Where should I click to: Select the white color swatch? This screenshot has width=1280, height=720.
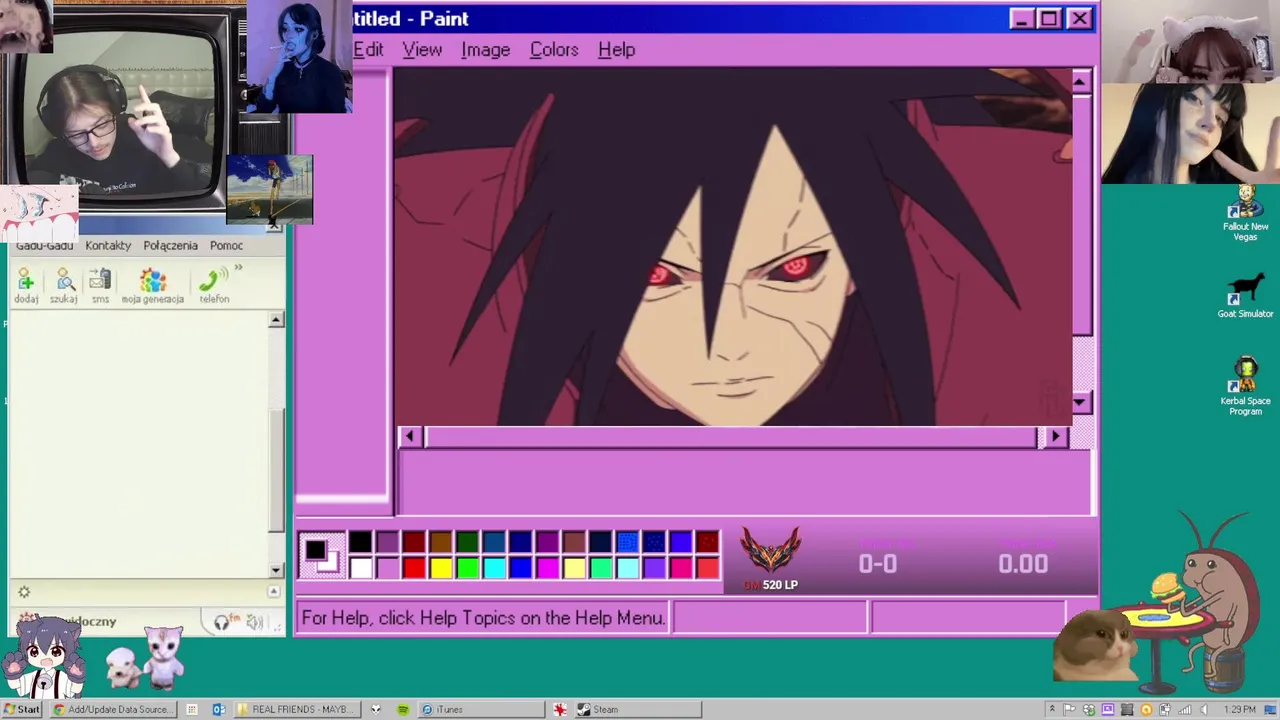coord(361,568)
